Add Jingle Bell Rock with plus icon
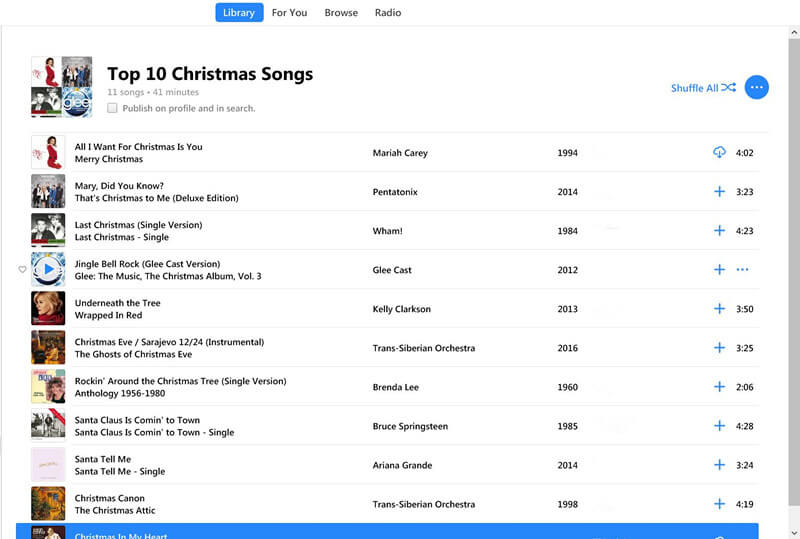The width and height of the screenshot is (800, 539). [x=719, y=270]
